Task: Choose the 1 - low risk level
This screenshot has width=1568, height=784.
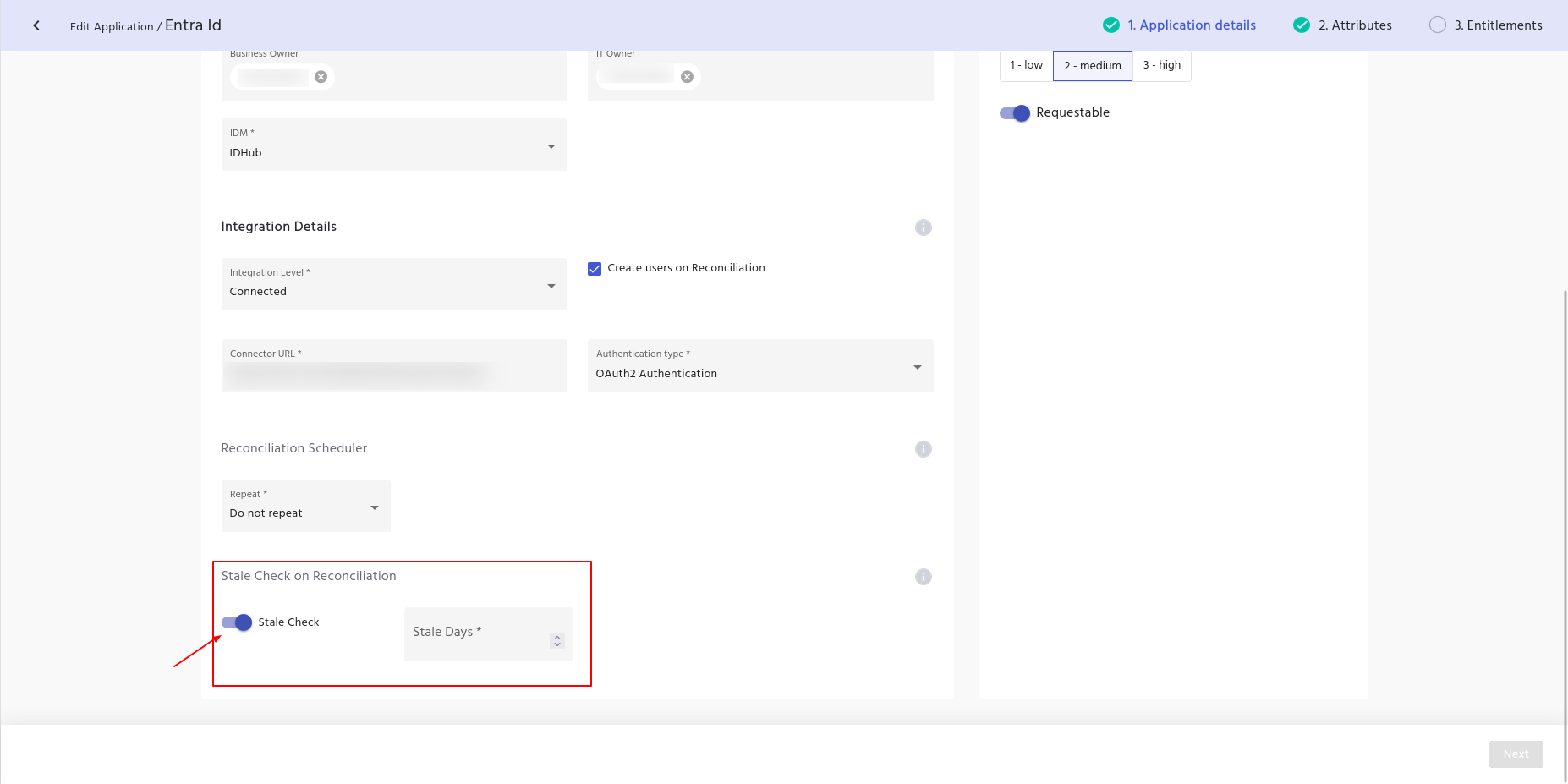Action: [x=1026, y=65]
